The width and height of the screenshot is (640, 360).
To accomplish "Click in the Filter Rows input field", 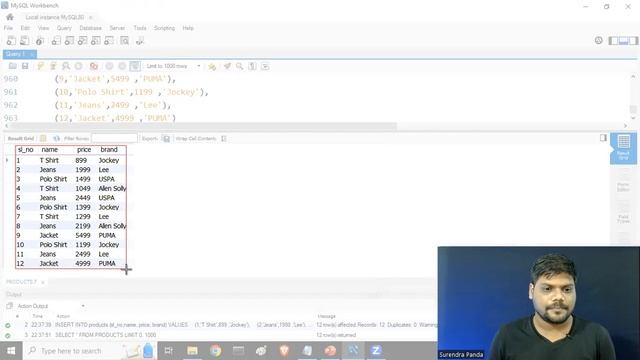I will coord(114,139).
